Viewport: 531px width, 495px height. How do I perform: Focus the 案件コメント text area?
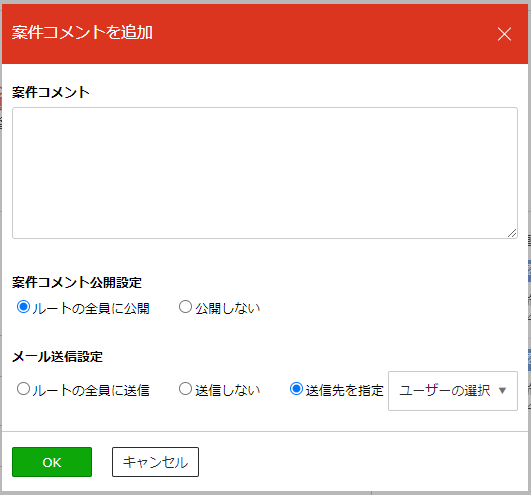(265, 173)
